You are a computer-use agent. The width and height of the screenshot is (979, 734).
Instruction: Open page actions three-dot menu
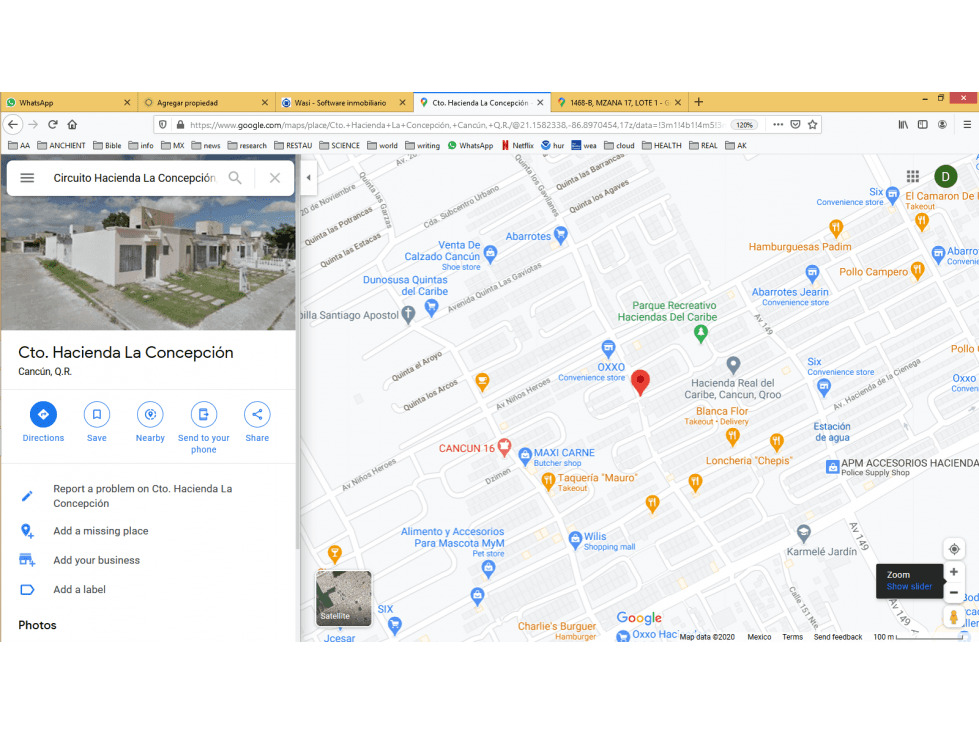778,124
